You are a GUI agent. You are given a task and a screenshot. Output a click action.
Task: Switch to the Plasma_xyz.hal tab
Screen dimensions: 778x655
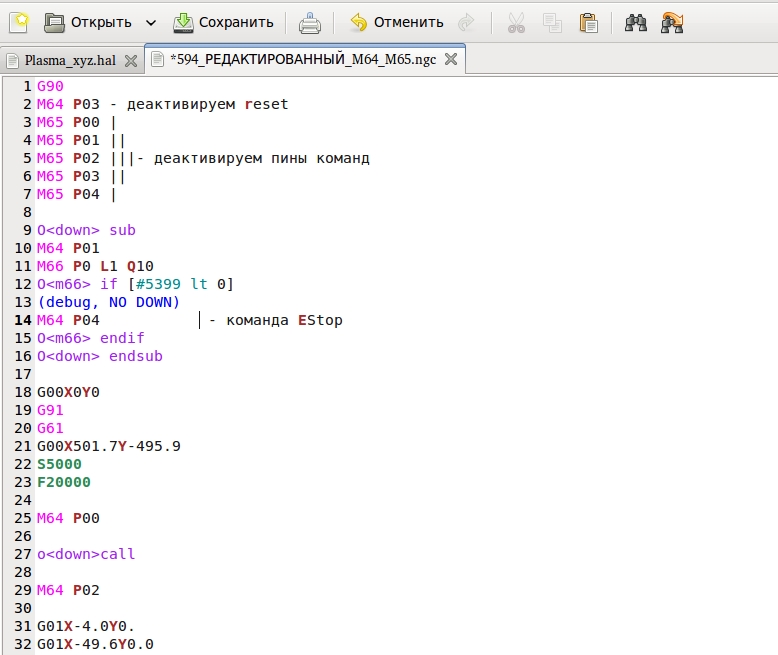(x=70, y=61)
